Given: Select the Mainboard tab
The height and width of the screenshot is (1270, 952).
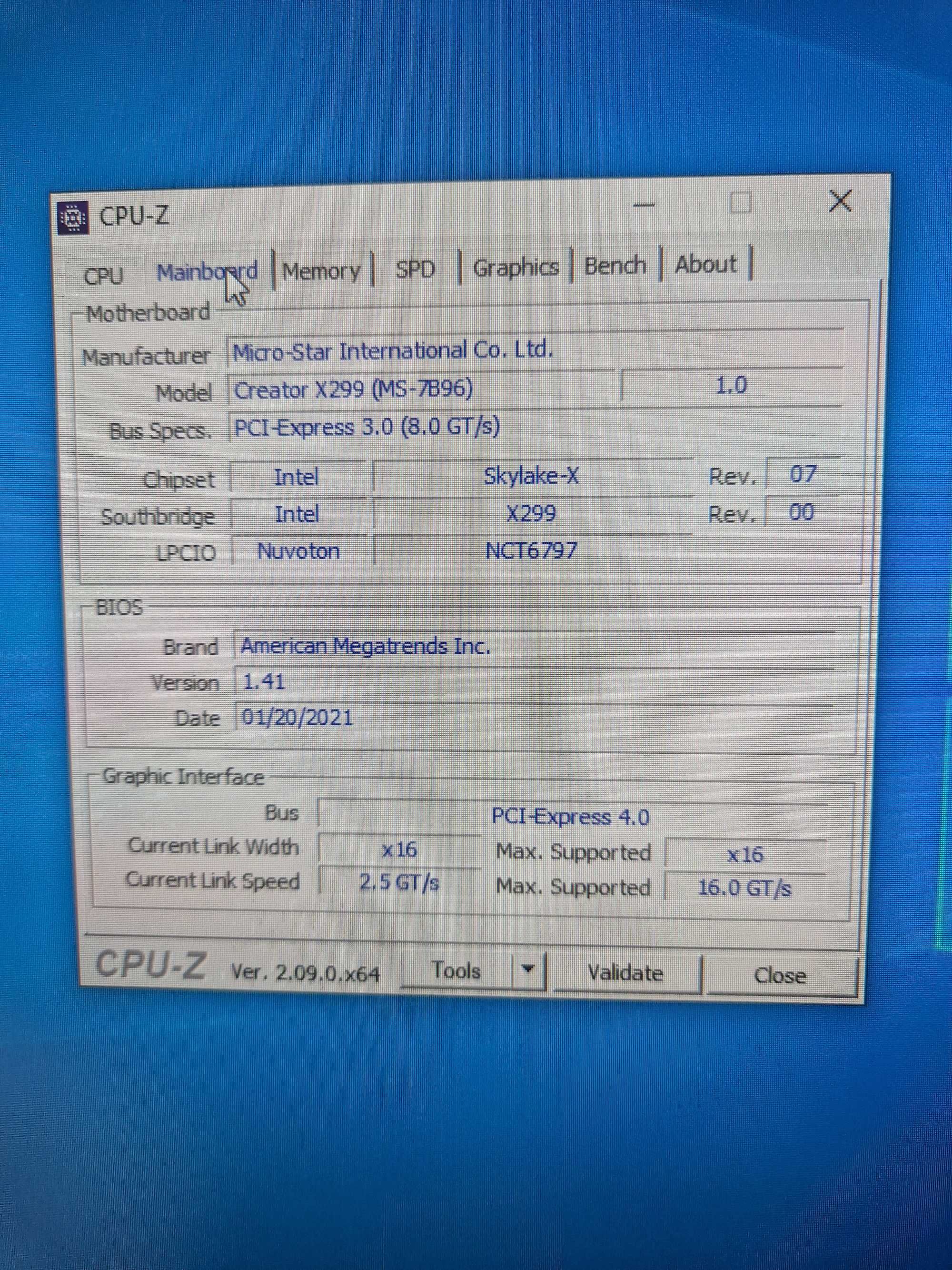Looking at the screenshot, I should click(207, 272).
